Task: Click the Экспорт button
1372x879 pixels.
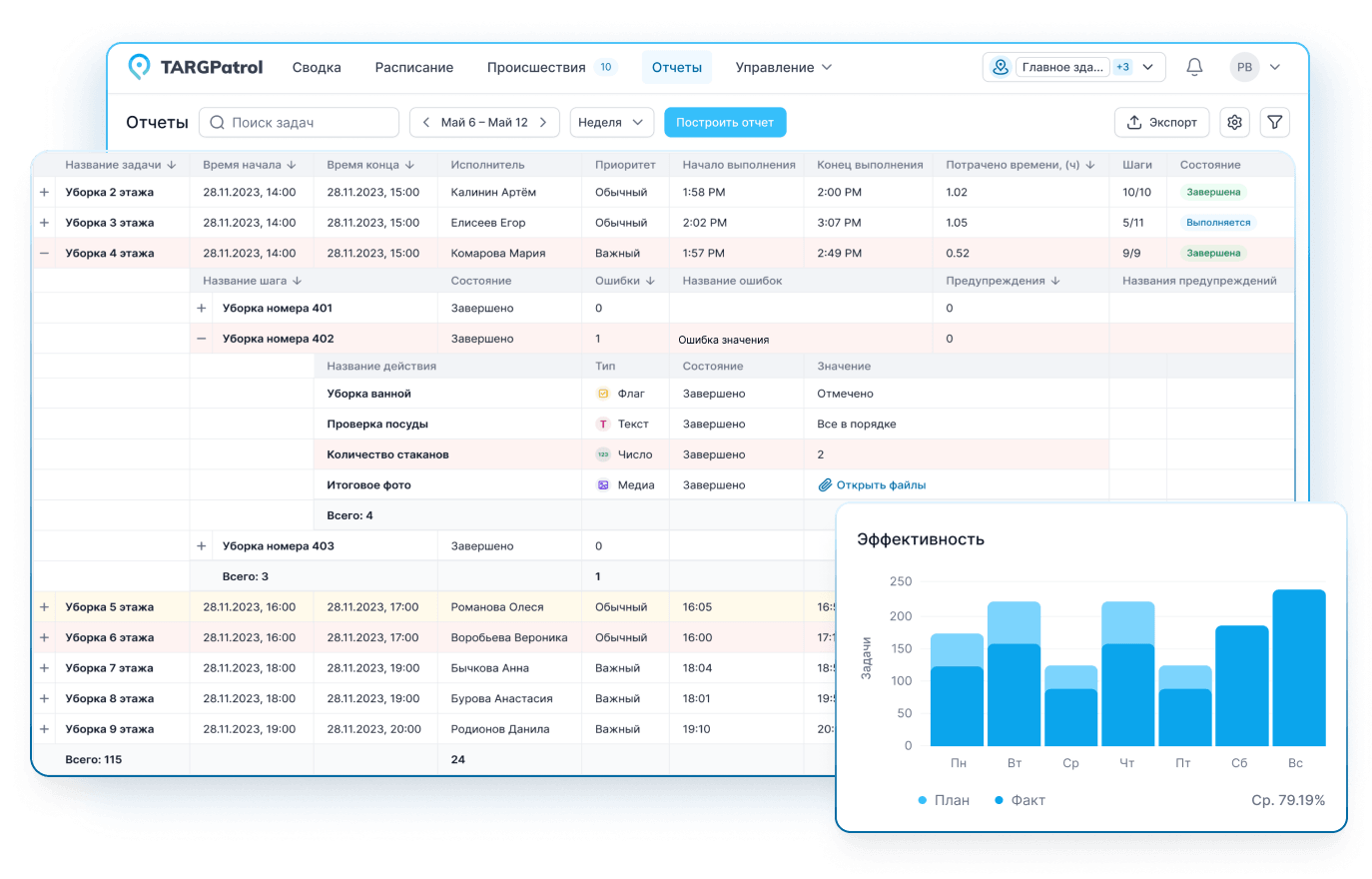Action: [x=1161, y=122]
